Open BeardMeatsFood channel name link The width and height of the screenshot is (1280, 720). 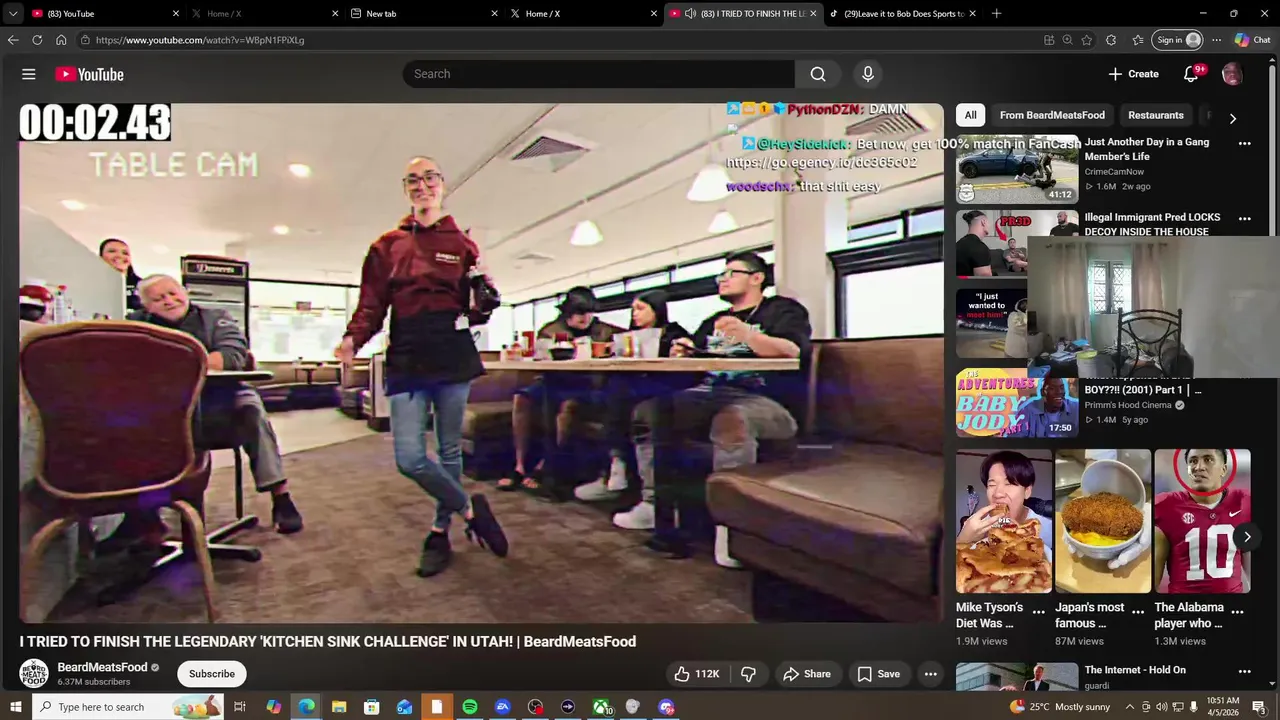coord(102,667)
